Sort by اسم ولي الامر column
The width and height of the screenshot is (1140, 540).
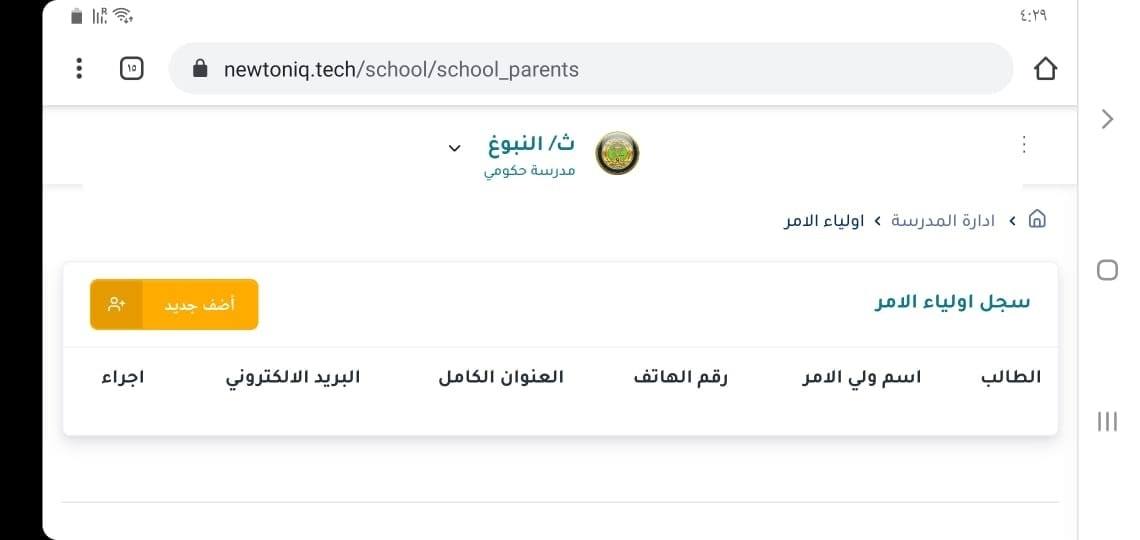coord(862,378)
